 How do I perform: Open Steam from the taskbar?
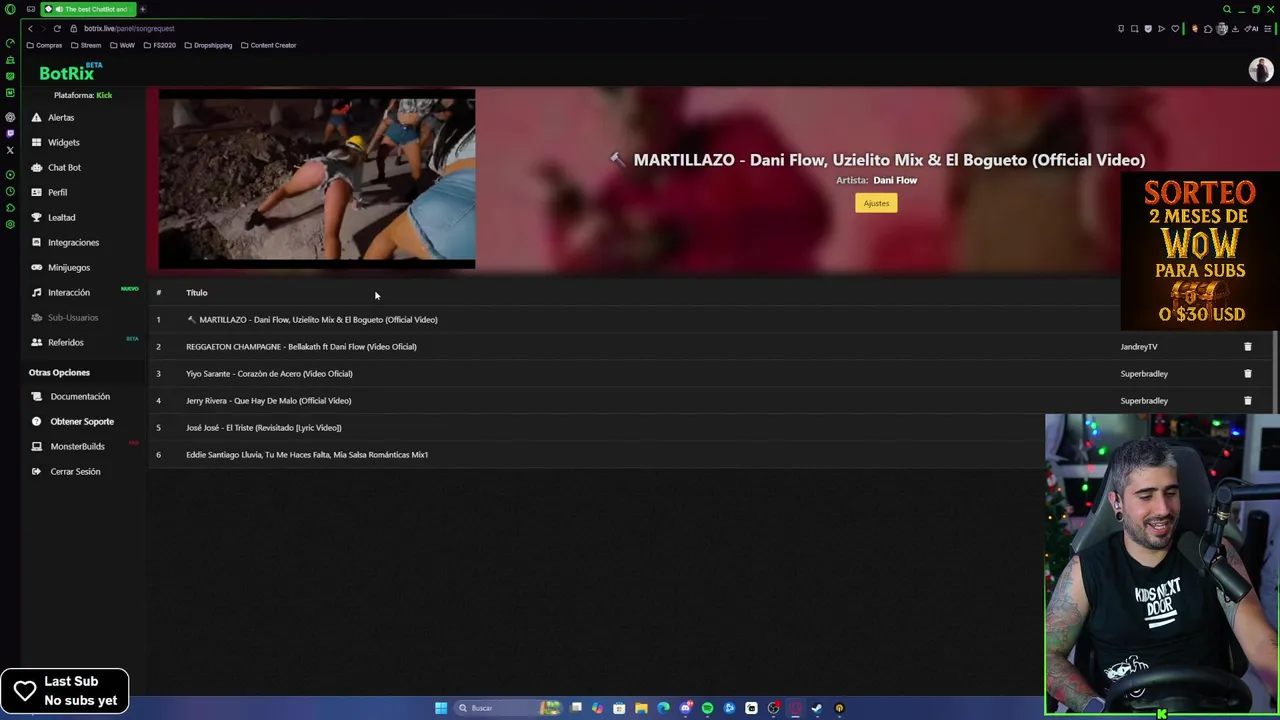point(816,708)
